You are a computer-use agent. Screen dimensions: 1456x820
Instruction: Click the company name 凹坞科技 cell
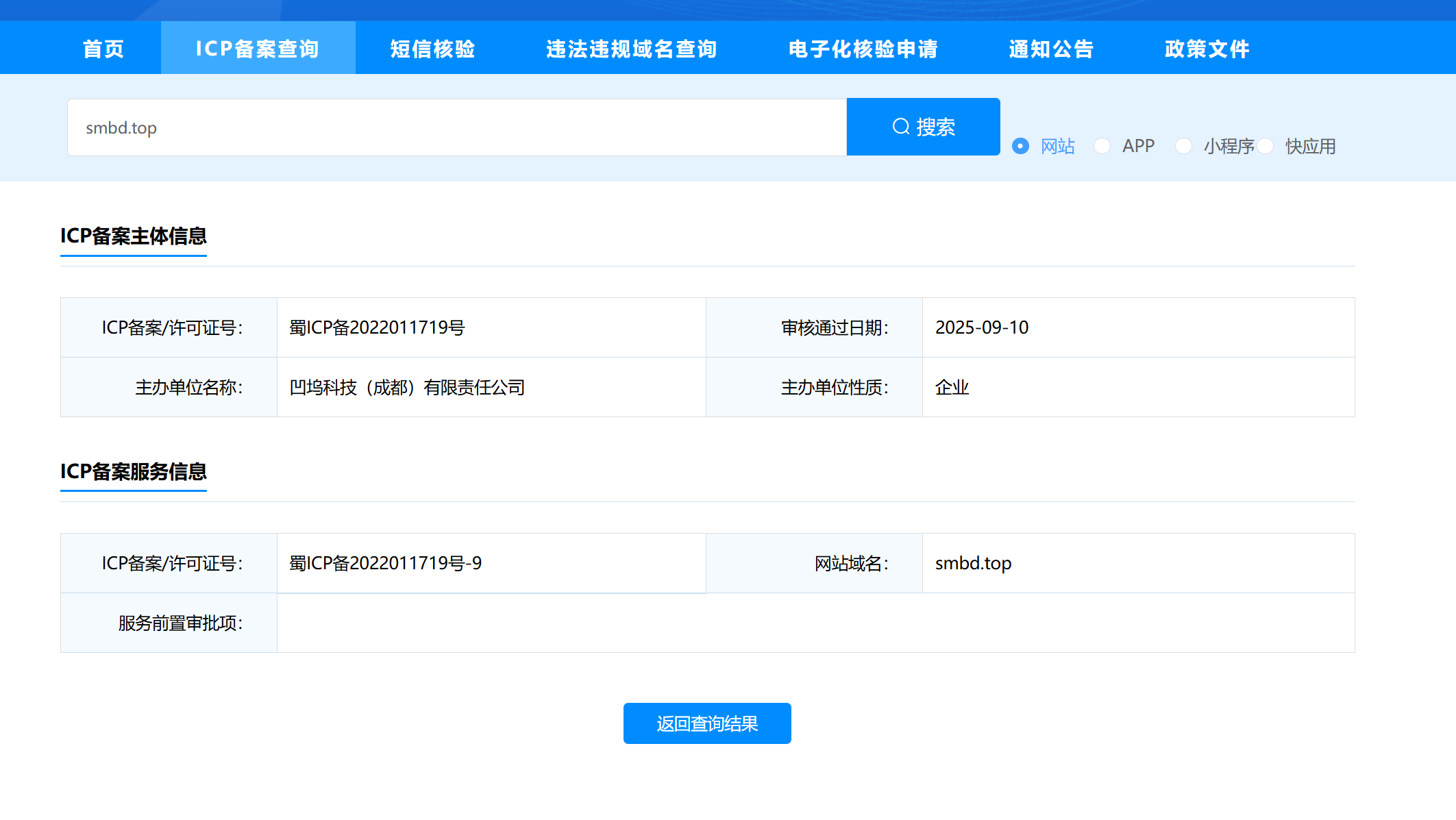[x=407, y=388]
